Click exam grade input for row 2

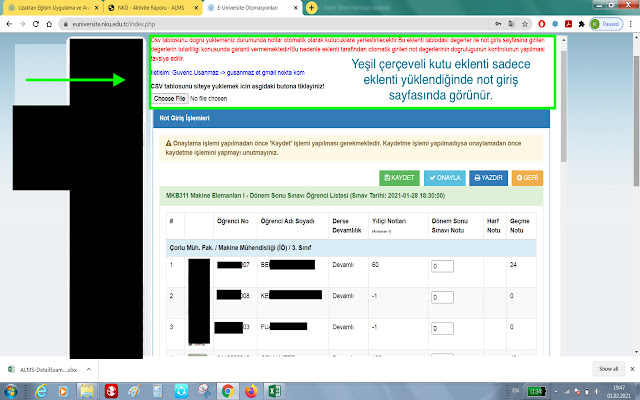(x=442, y=297)
